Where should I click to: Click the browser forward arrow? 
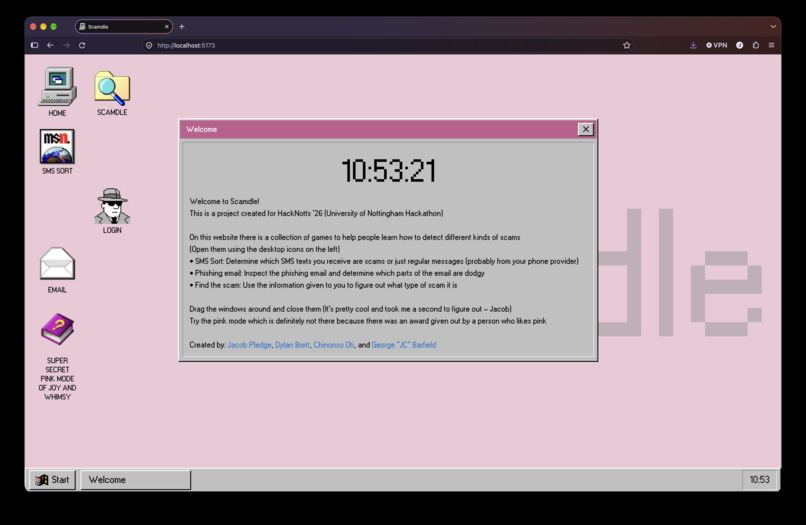pos(66,45)
